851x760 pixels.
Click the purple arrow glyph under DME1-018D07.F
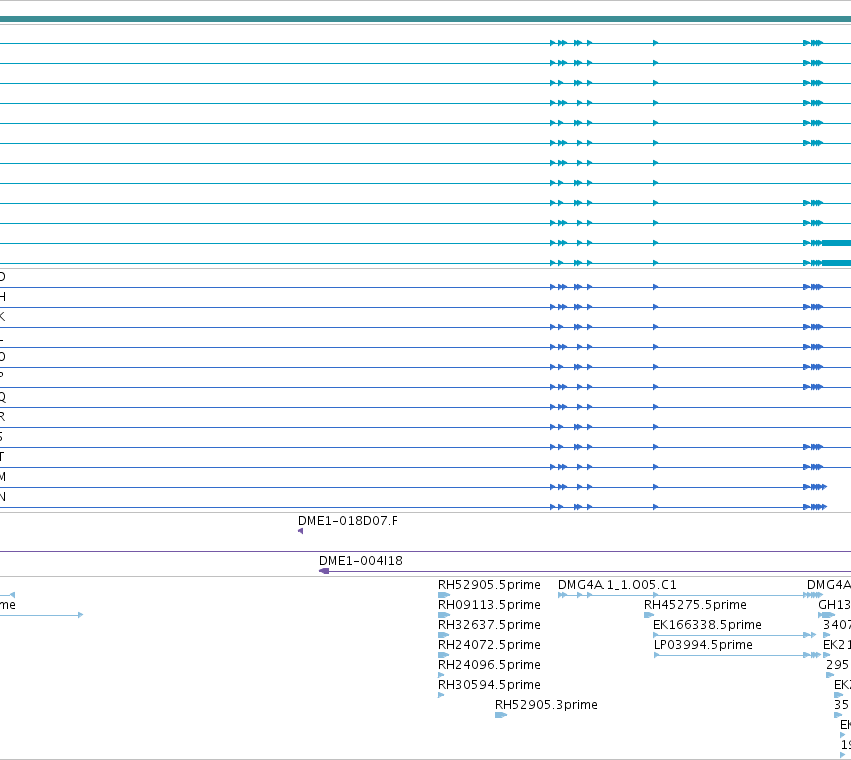(301, 531)
